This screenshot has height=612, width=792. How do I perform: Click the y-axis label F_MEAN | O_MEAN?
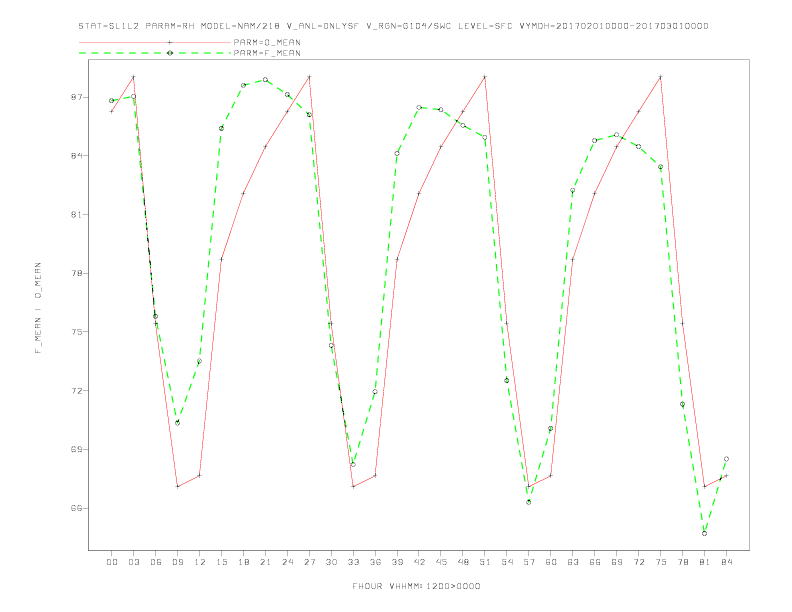pos(38,308)
